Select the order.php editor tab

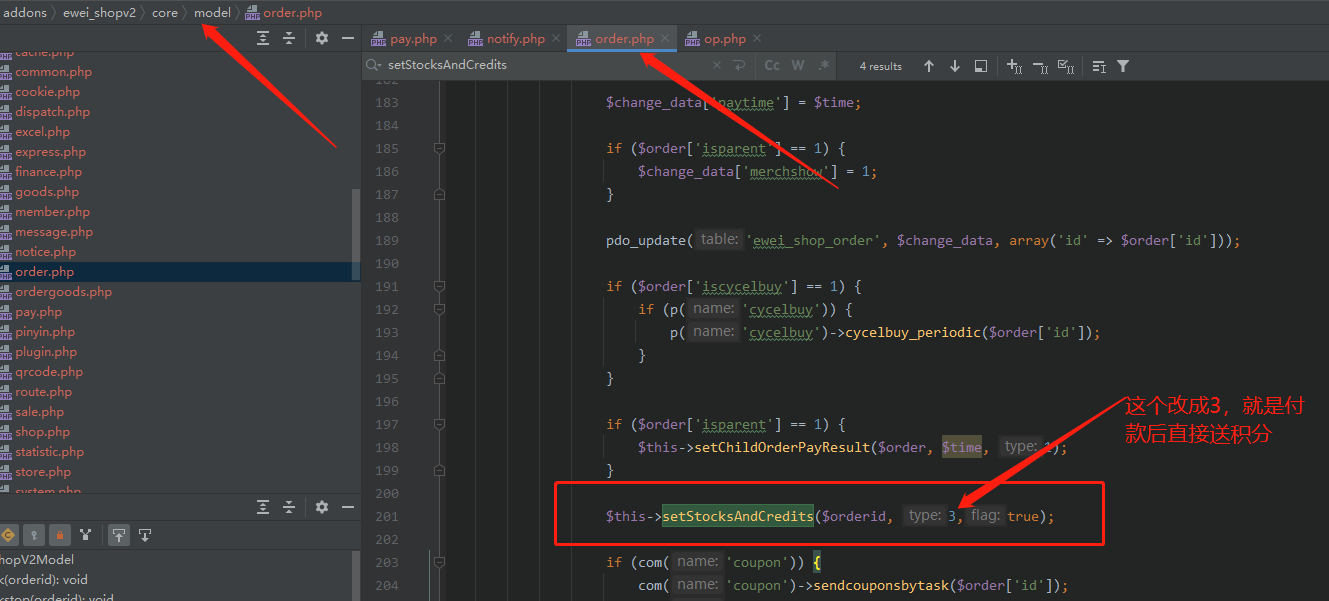(x=624, y=39)
